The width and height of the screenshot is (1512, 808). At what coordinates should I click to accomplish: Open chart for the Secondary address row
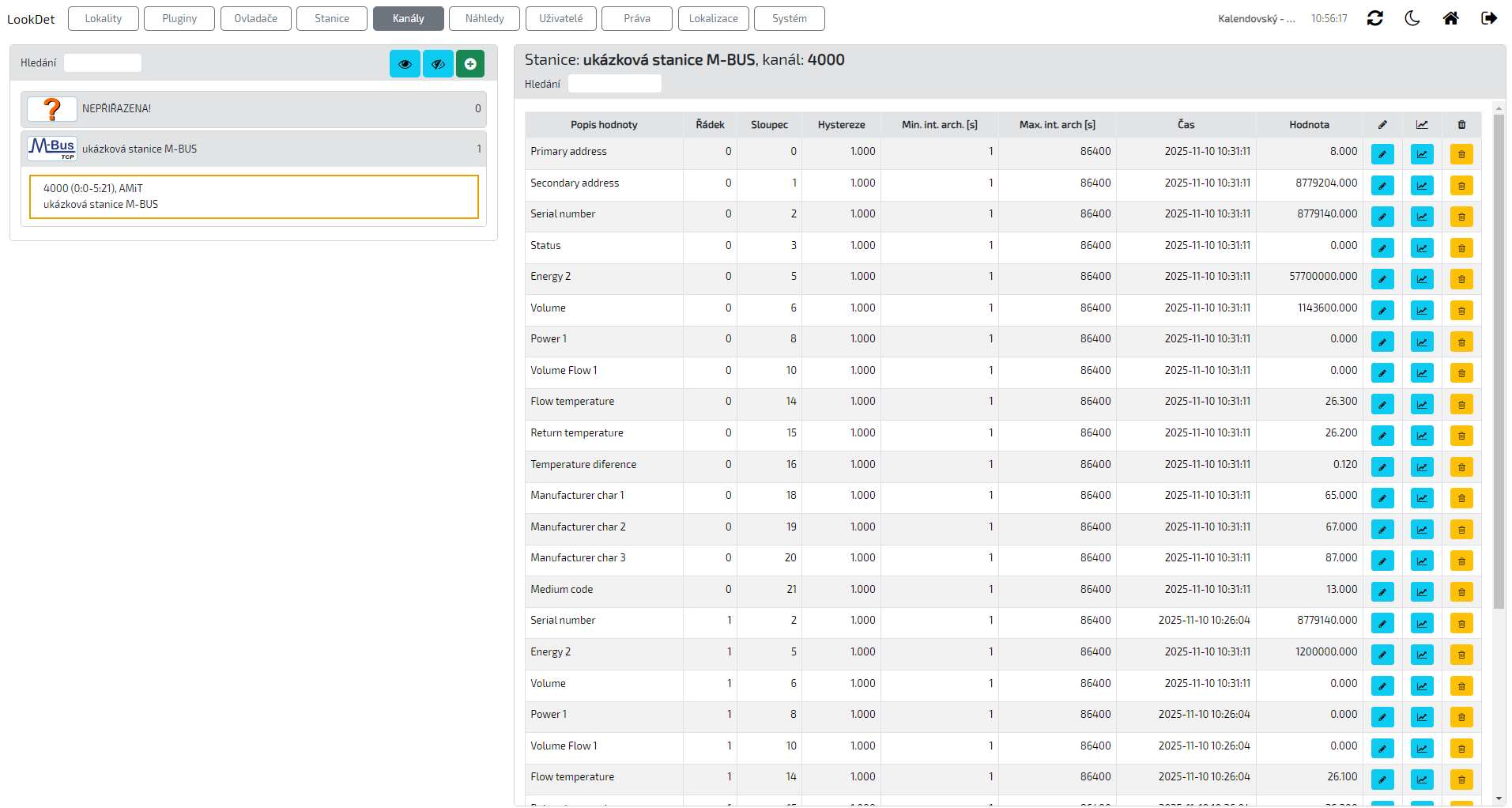point(1422,186)
